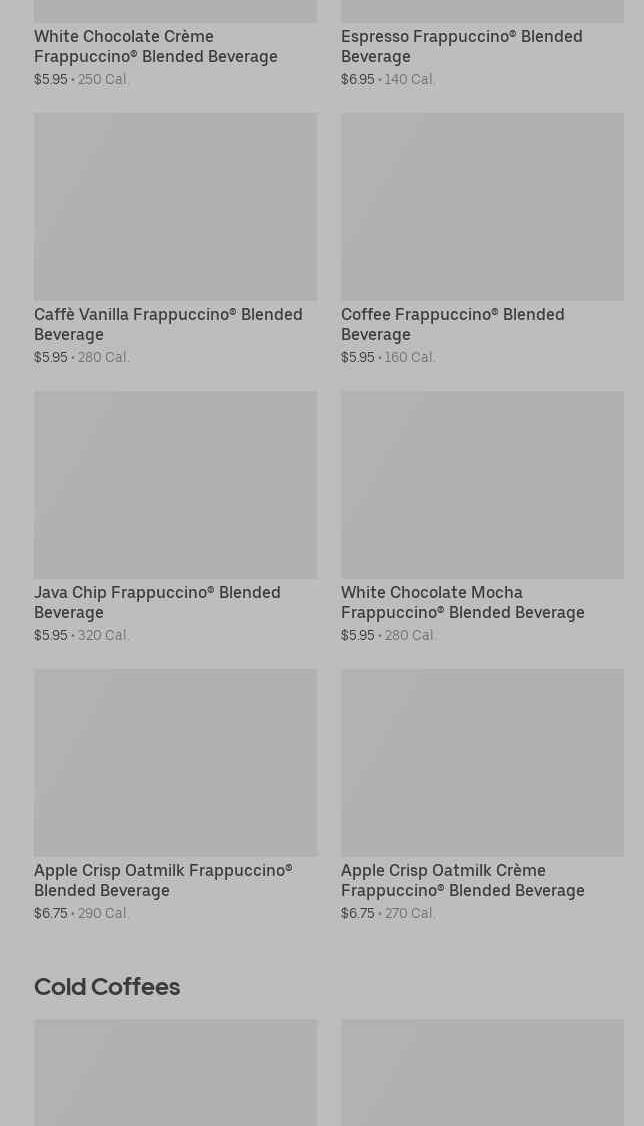Click the $6.95 · 140 Cal. price line
644x1126 pixels.
[x=388, y=79]
